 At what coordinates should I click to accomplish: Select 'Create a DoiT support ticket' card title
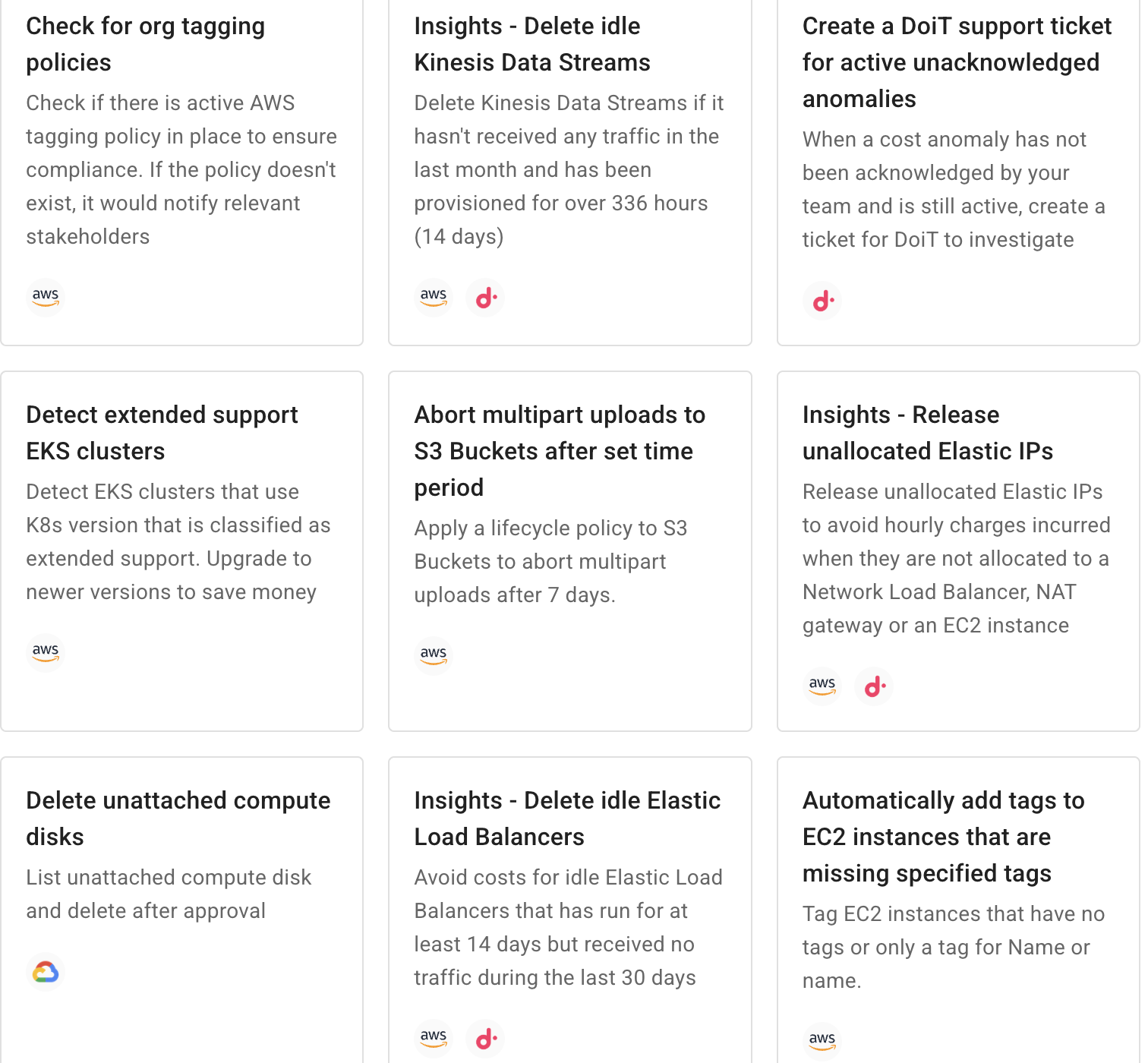point(956,62)
